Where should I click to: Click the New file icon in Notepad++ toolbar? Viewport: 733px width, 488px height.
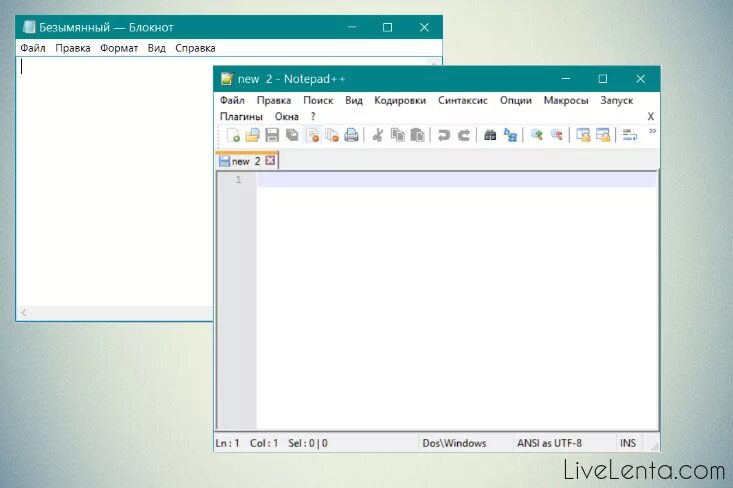tap(232, 135)
